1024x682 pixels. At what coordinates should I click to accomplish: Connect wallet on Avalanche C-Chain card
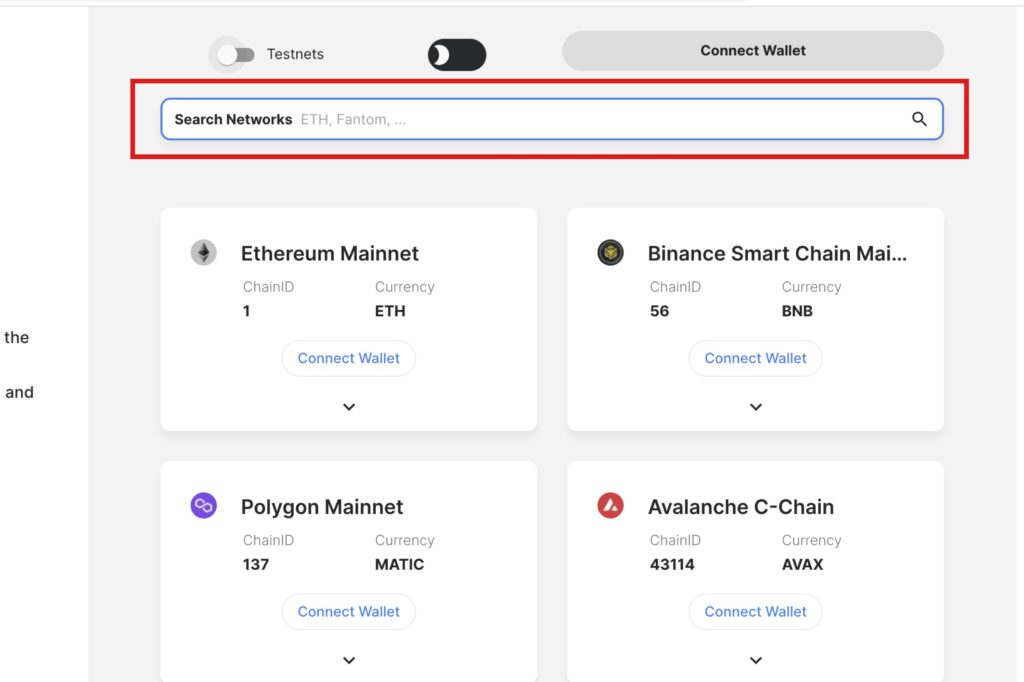[756, 611]
